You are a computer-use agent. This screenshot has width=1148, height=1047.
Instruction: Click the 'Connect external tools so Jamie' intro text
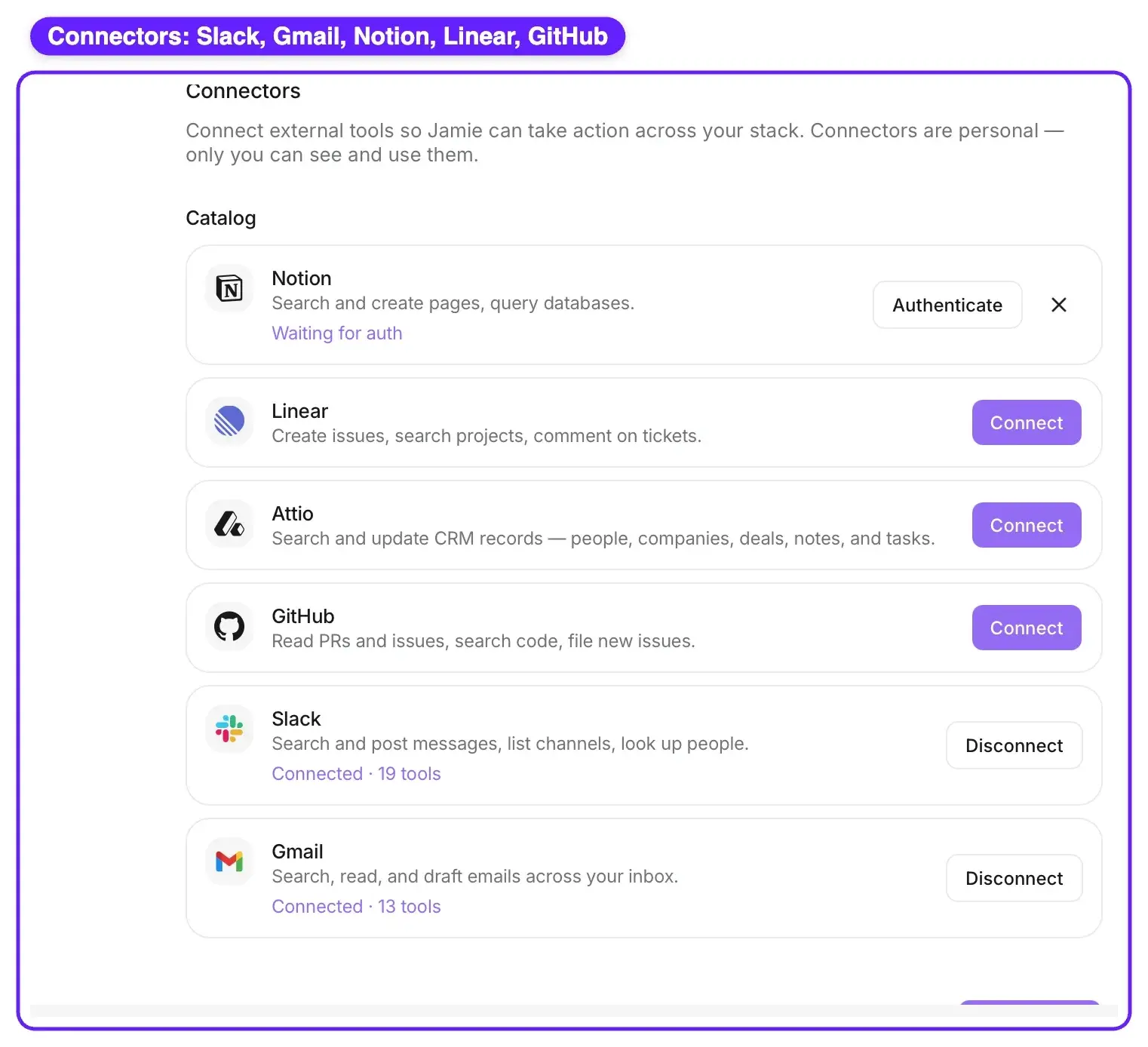click(625, 143)
